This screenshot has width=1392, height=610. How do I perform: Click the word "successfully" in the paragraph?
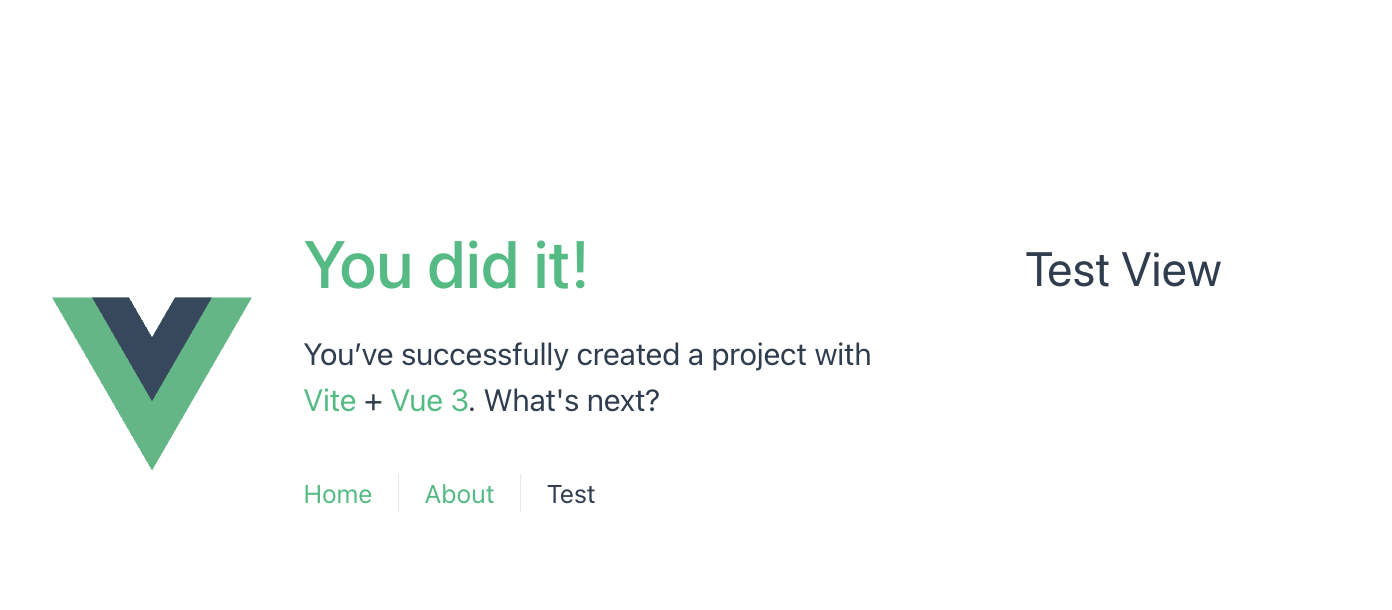coord(486,355)
